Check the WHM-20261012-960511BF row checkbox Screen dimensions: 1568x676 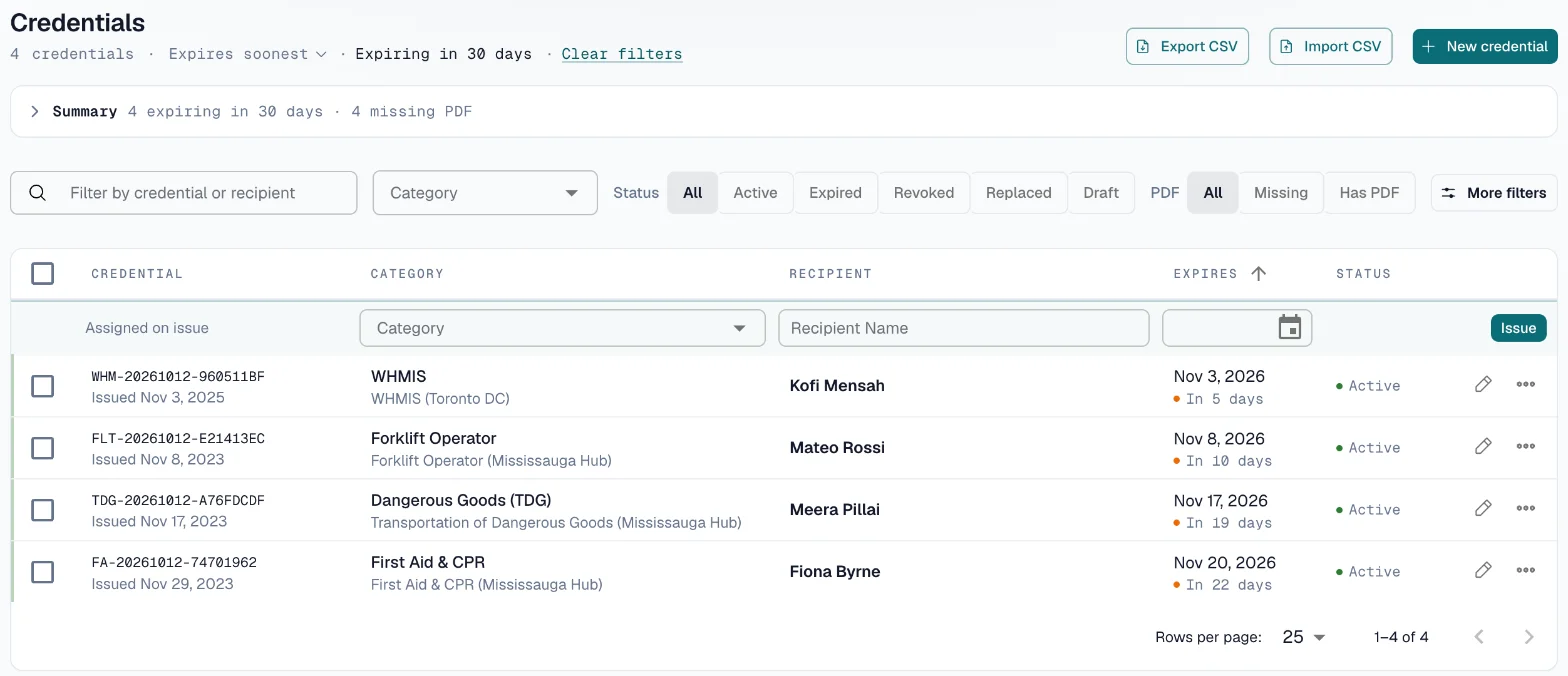(x=42, y=386)
